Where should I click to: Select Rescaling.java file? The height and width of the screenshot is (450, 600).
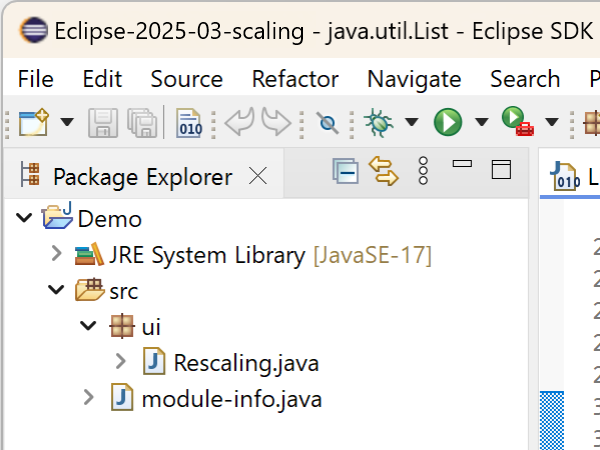click(246, 363)
